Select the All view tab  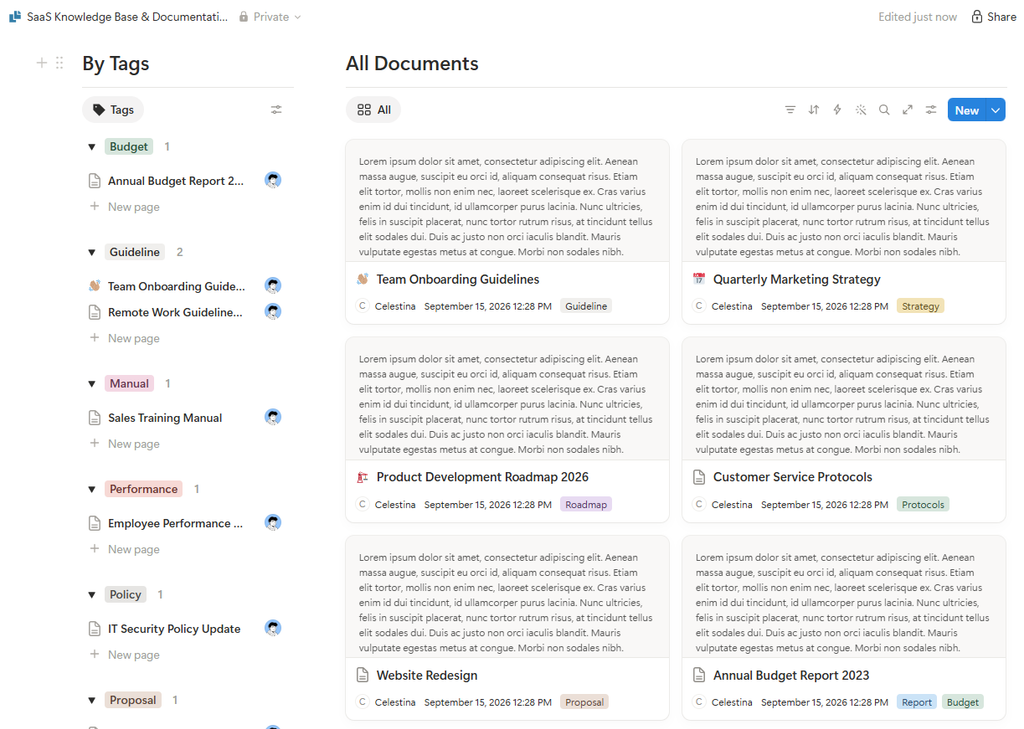pos(374,110)
